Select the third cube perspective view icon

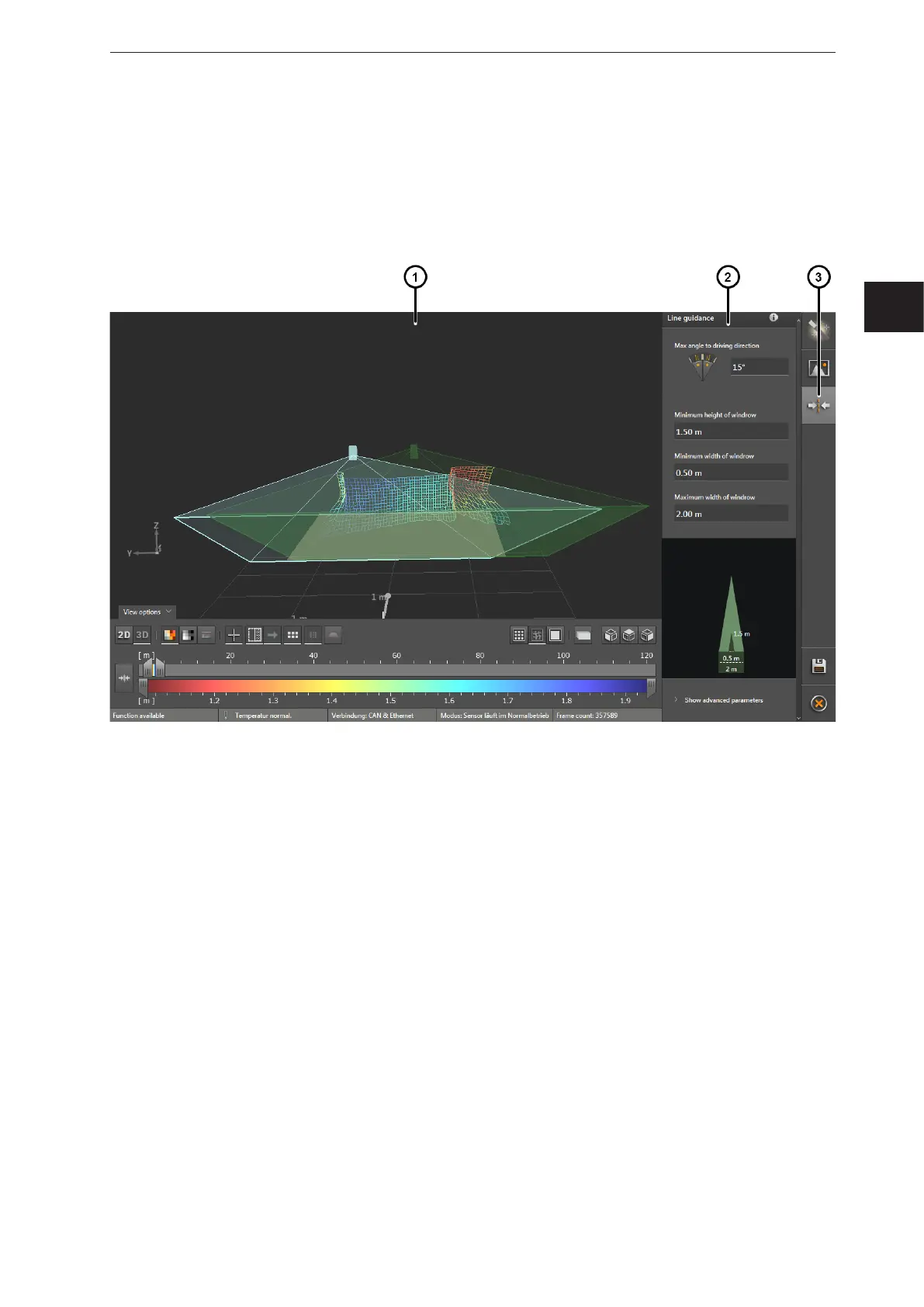click(x=647, y=636)
